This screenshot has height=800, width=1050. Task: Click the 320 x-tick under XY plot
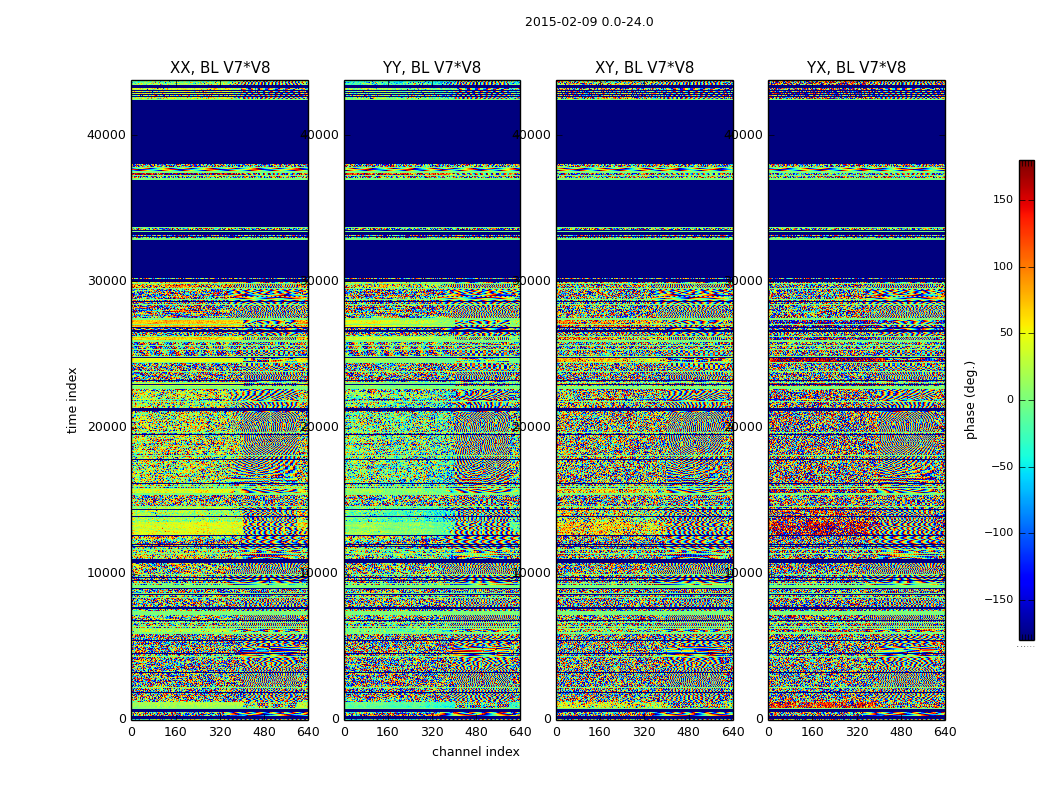pos(644,732)
